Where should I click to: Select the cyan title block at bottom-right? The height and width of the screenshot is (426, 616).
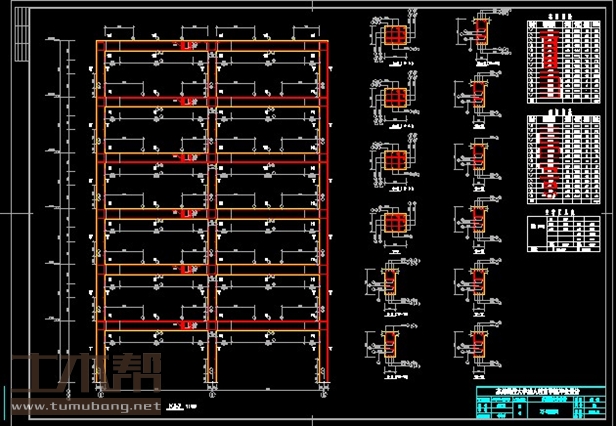538,401
